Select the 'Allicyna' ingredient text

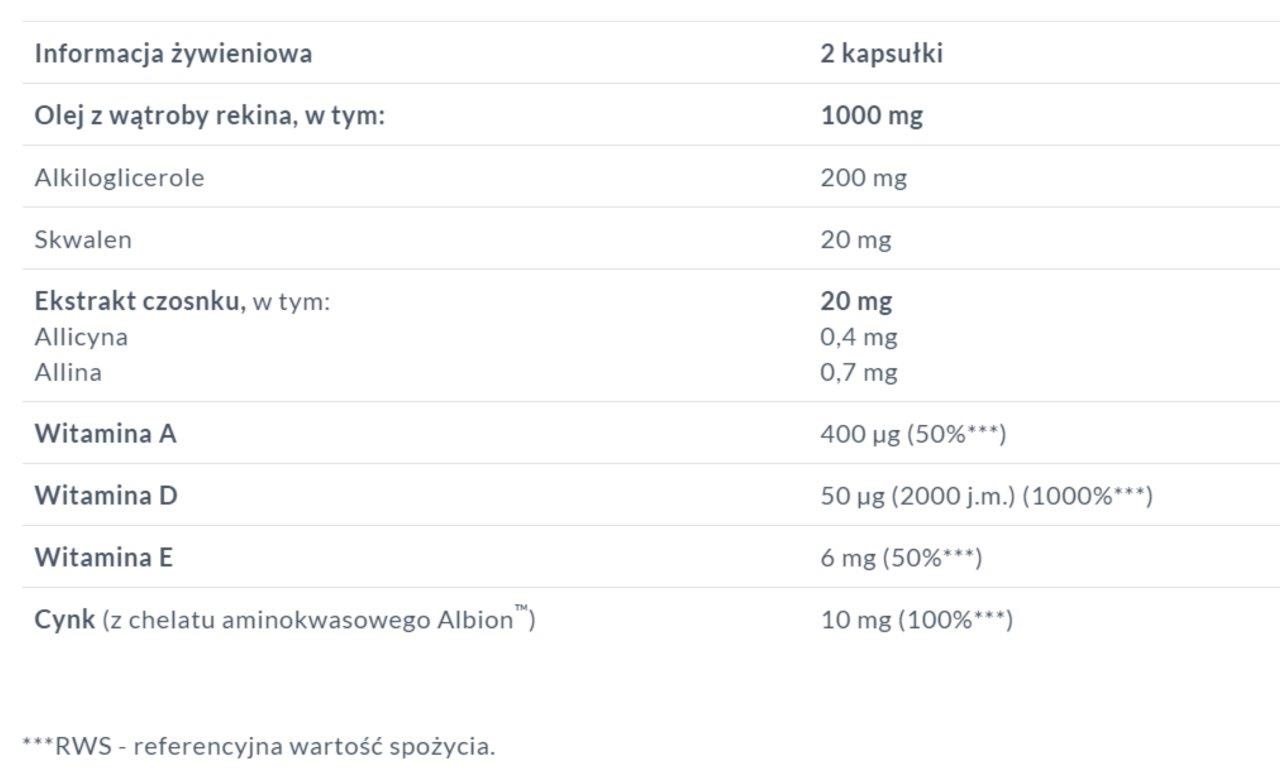81,337
